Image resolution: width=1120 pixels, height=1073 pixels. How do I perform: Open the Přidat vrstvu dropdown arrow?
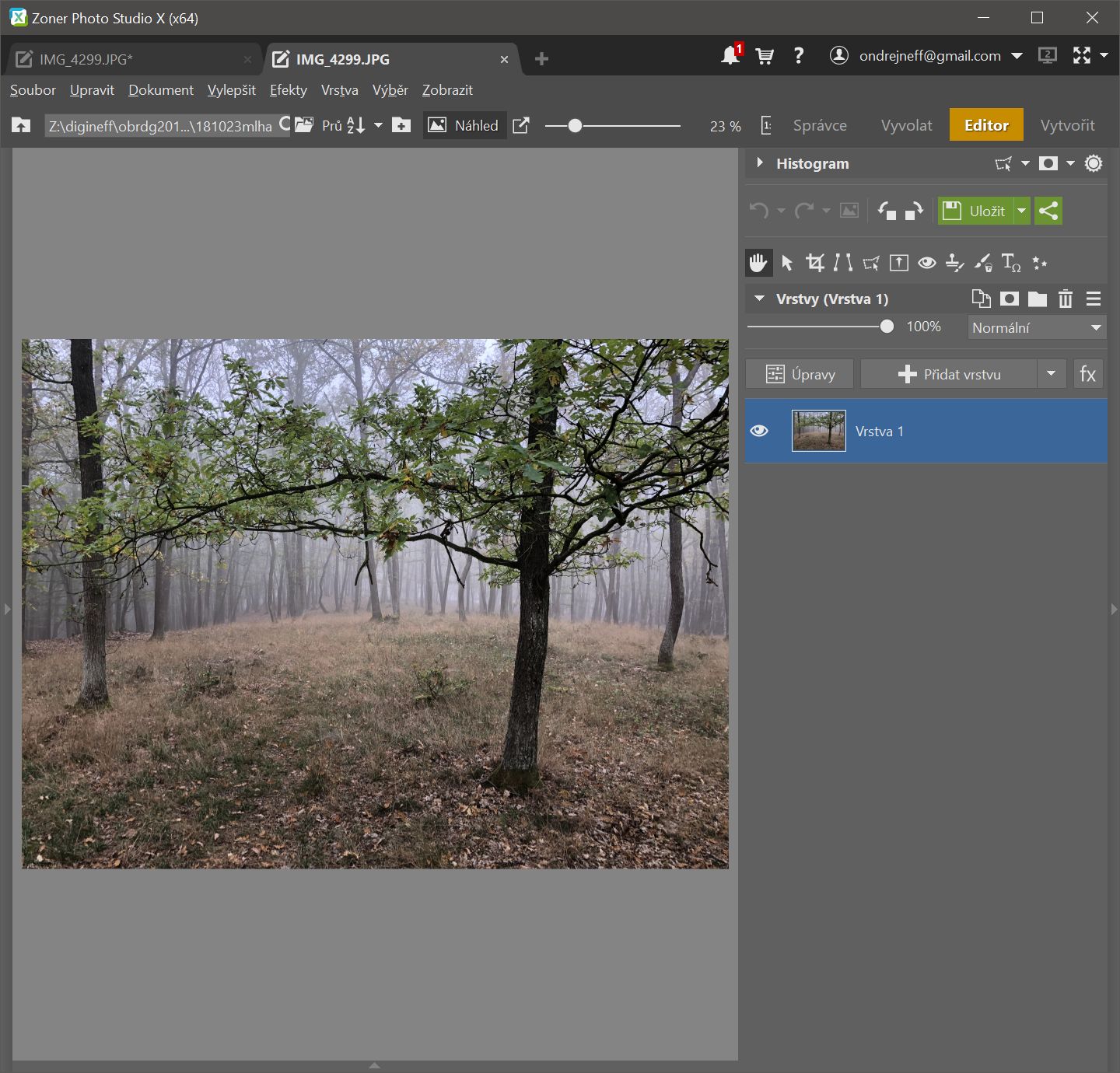[1051, 374]
